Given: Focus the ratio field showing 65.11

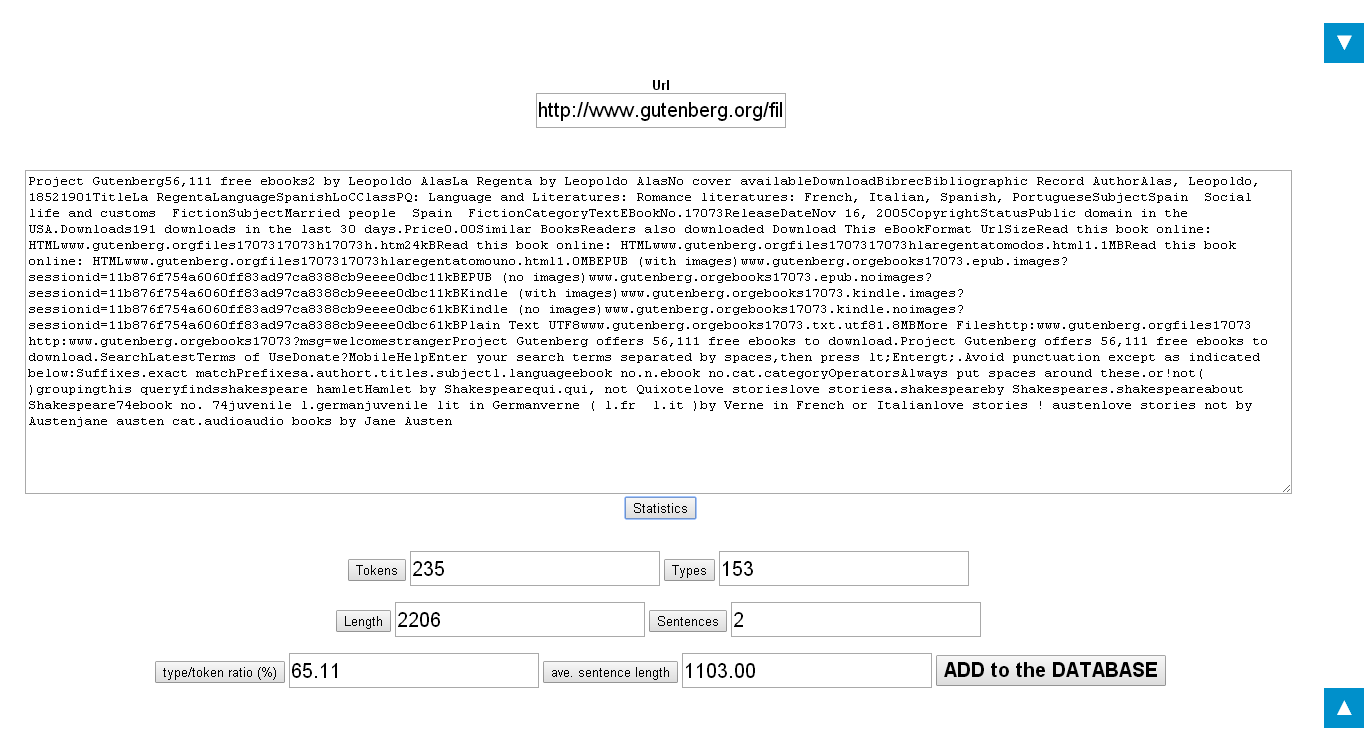Looking at the screenshot, I should coord(413,671).
